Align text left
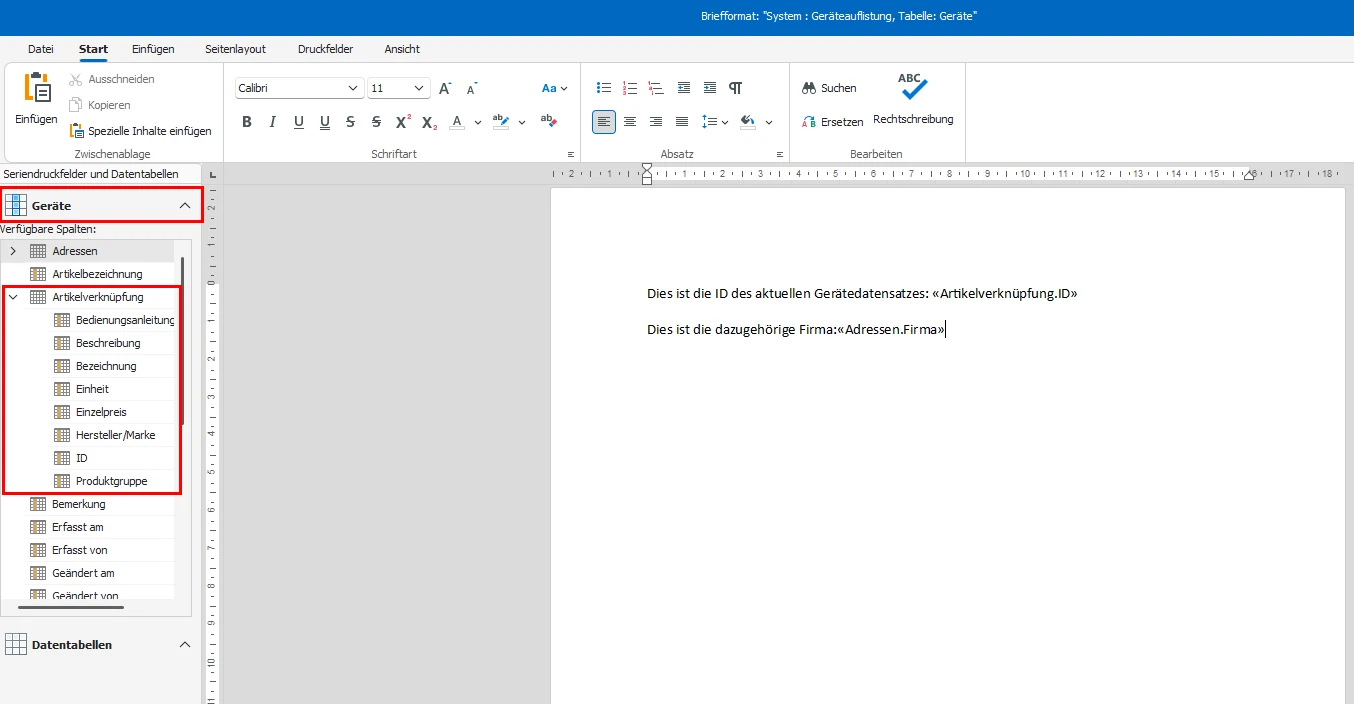The image size is (1354, 704). (604, 122)
